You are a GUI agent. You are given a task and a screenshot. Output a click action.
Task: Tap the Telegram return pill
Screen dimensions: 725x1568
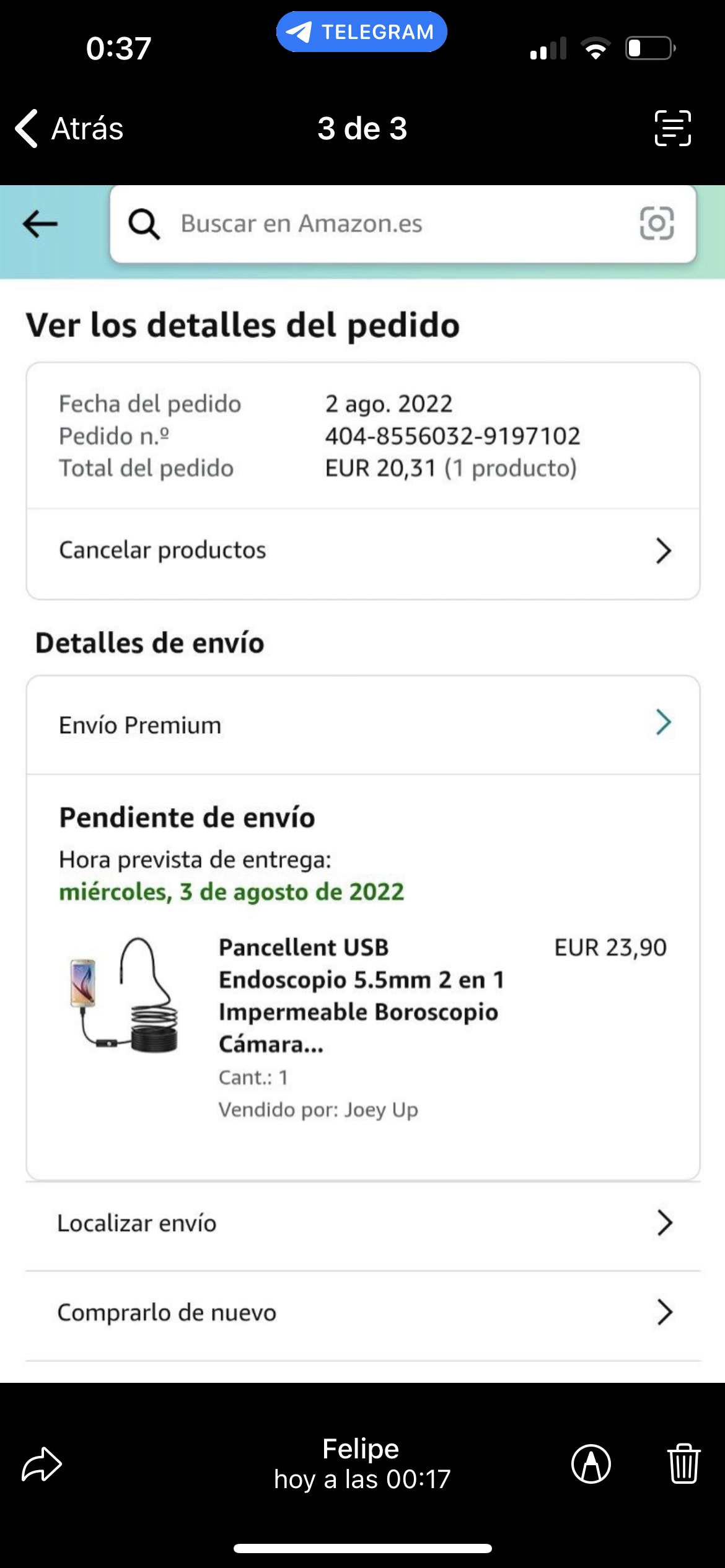361,32
